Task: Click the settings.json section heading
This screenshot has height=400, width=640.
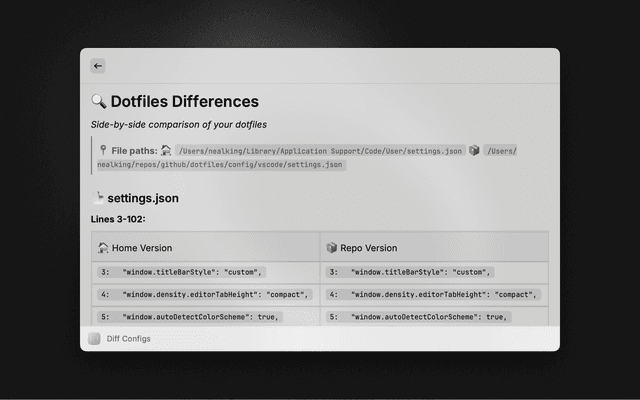Action: point(143,198)
